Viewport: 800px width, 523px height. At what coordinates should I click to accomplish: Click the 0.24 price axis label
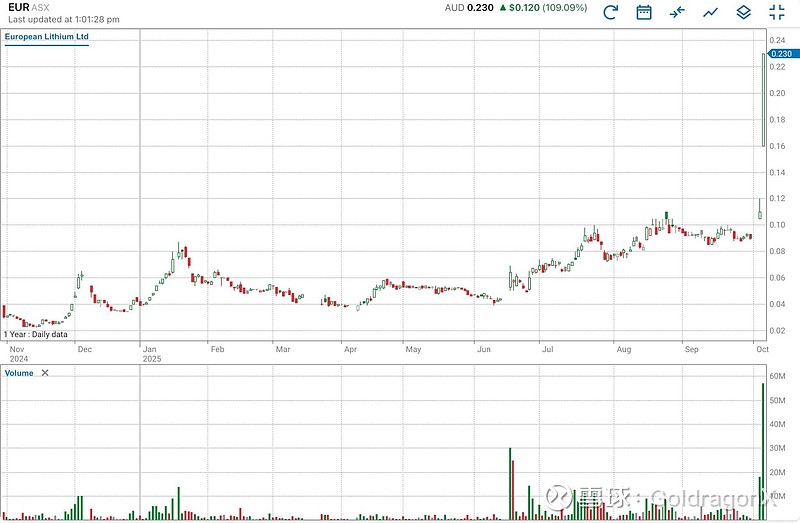coord(777,40)
